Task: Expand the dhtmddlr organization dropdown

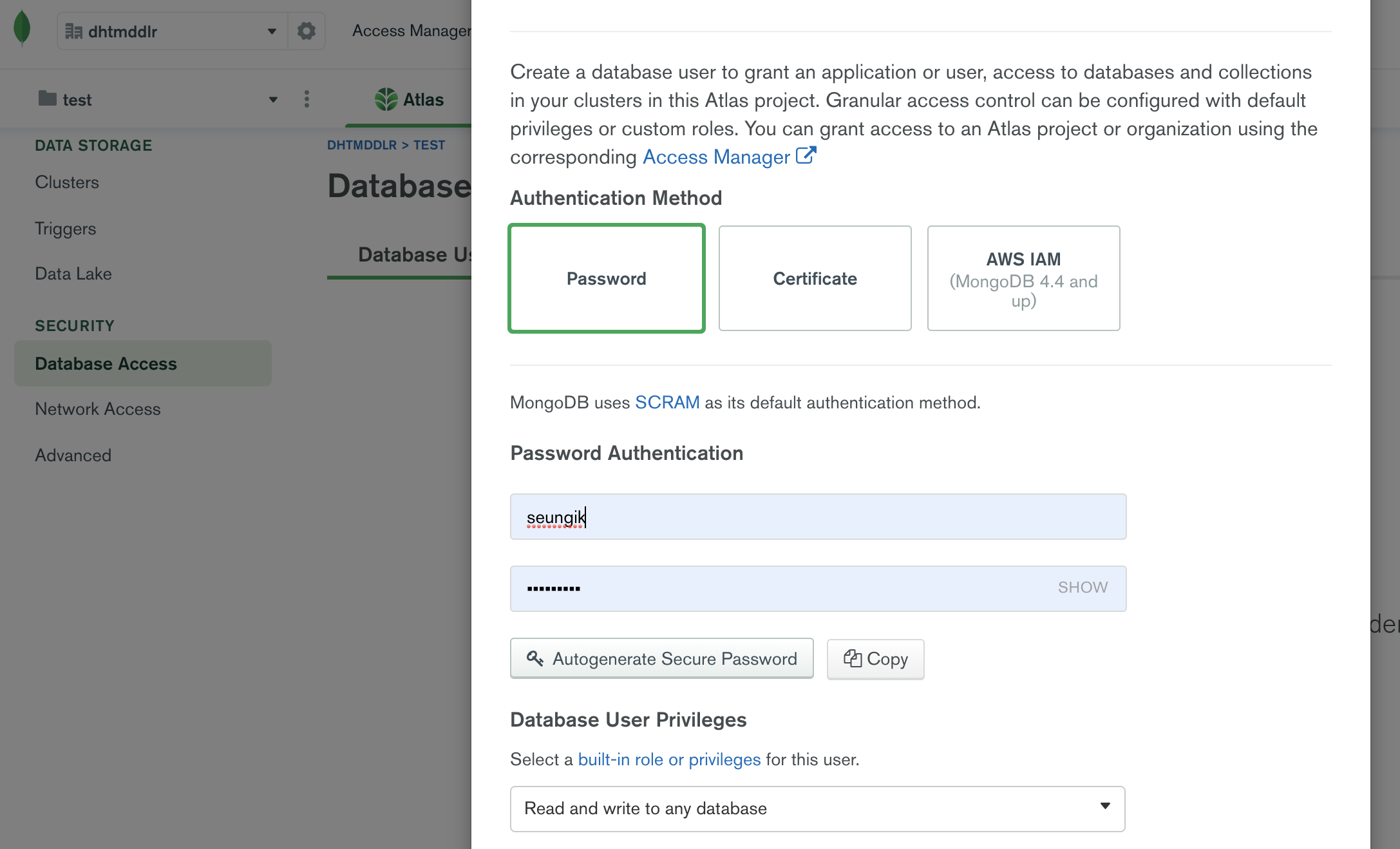Action: coord(272,31)
